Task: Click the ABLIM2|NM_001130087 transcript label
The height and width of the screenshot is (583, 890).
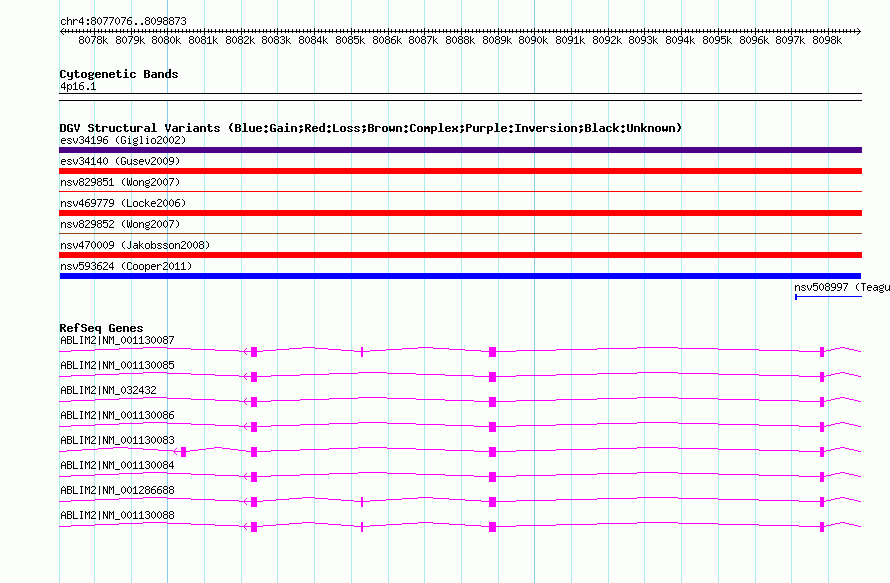Action: tap(117, 341)
